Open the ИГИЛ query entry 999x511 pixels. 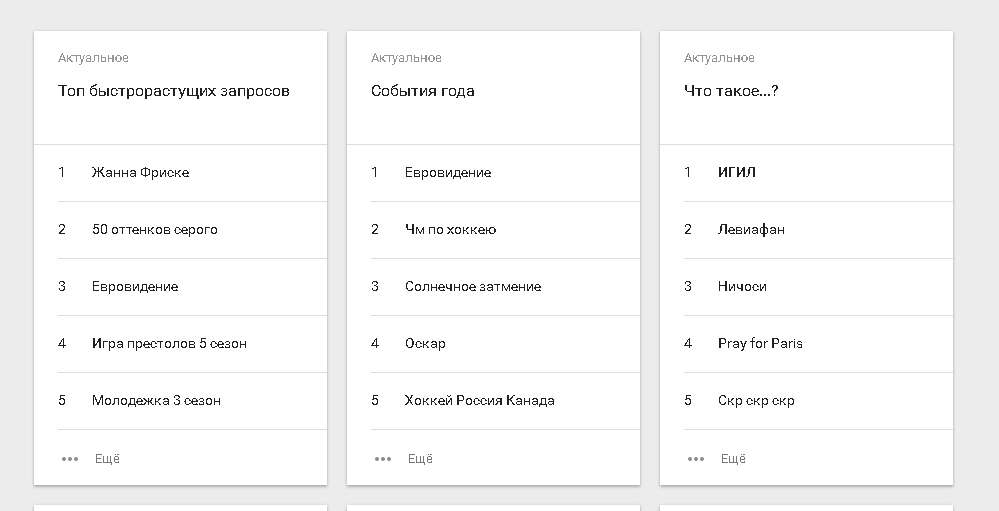pos(737,172)
